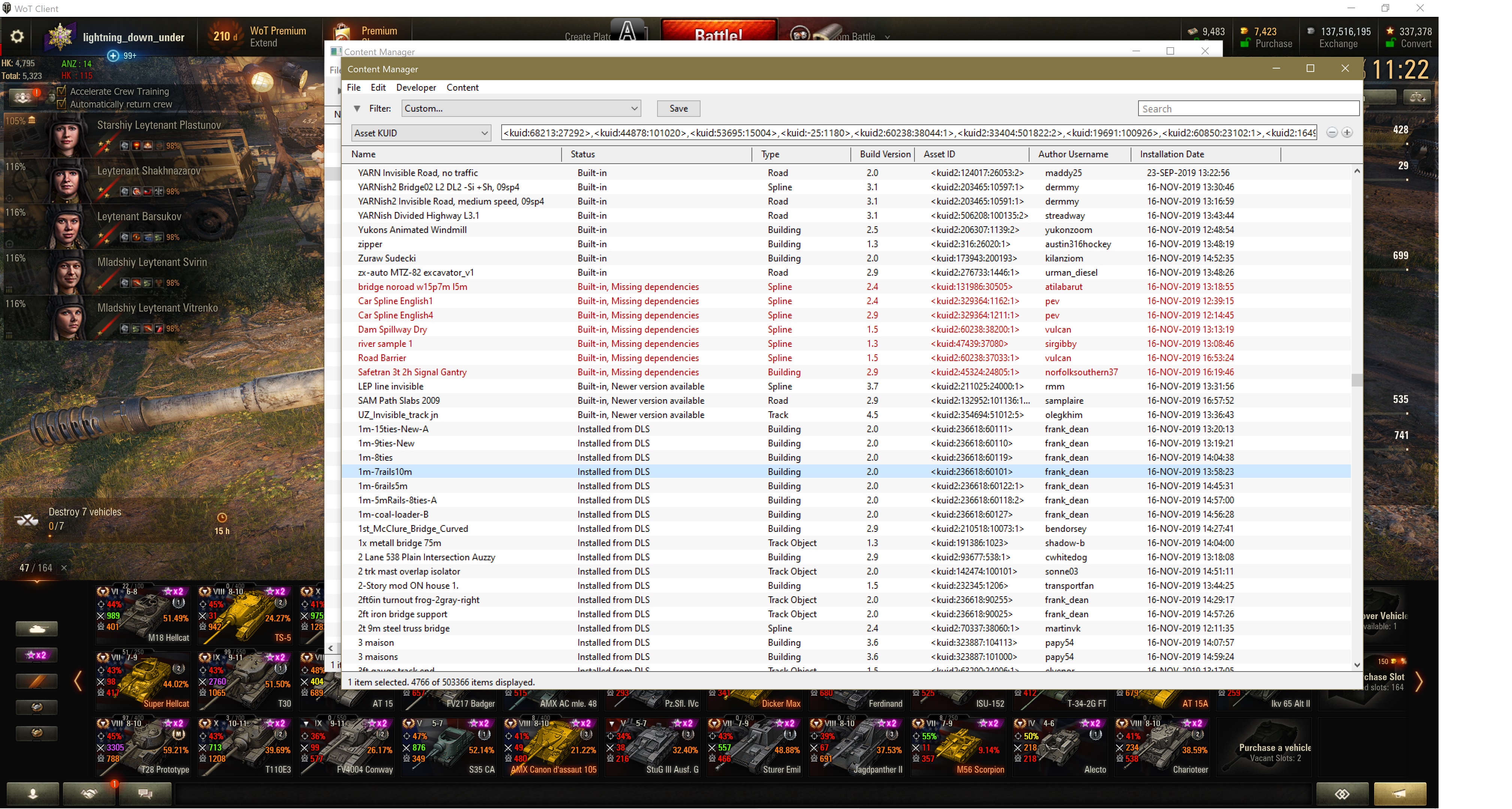Screen dimensions: 1512x809
Task: Click in the Search field
Action: (x=1249, y=109)
